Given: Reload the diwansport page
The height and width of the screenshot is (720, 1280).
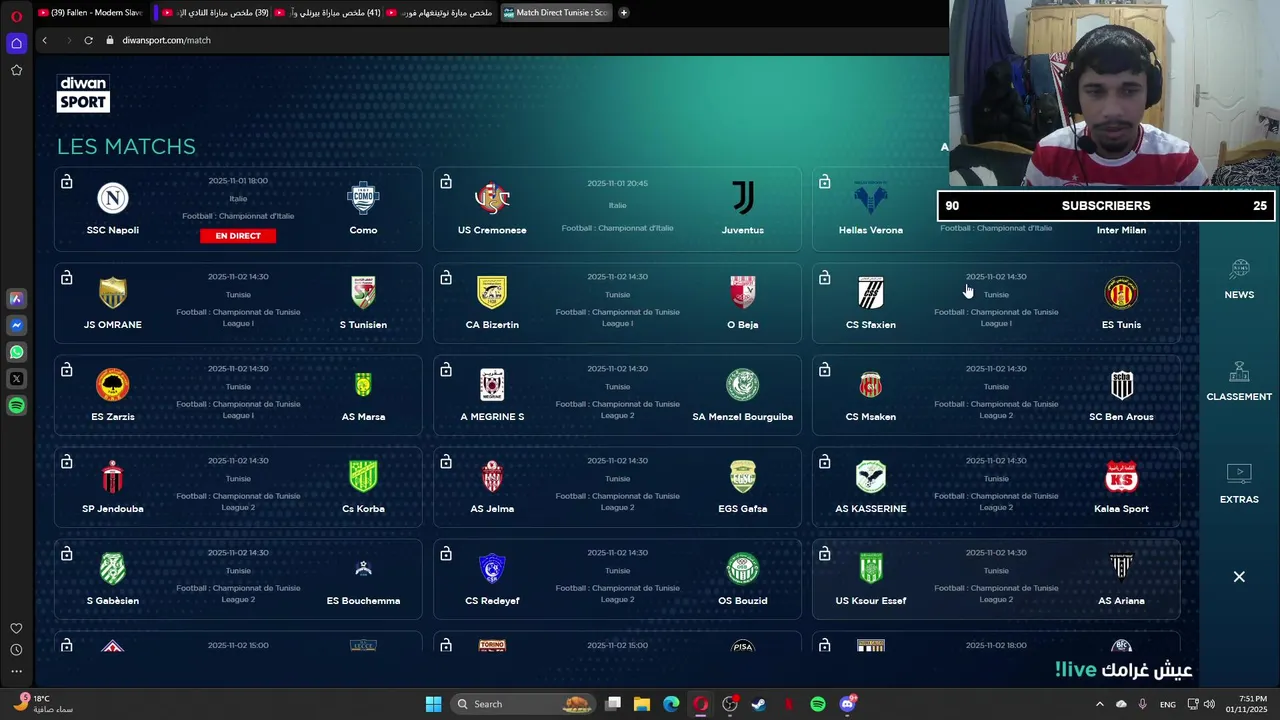Looking at the screenshot, I should point(88,40).
